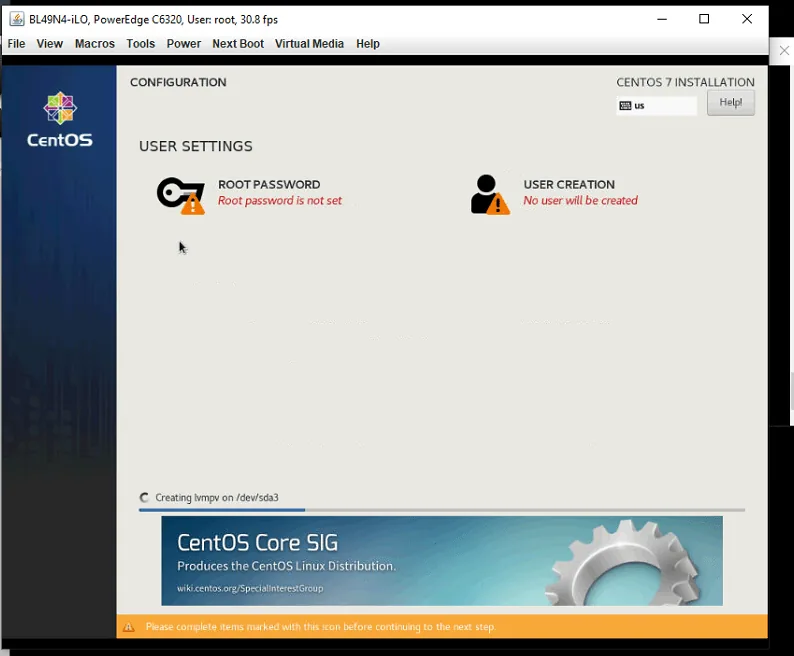
Task: Open the View menu
Action: pos(50,44)
